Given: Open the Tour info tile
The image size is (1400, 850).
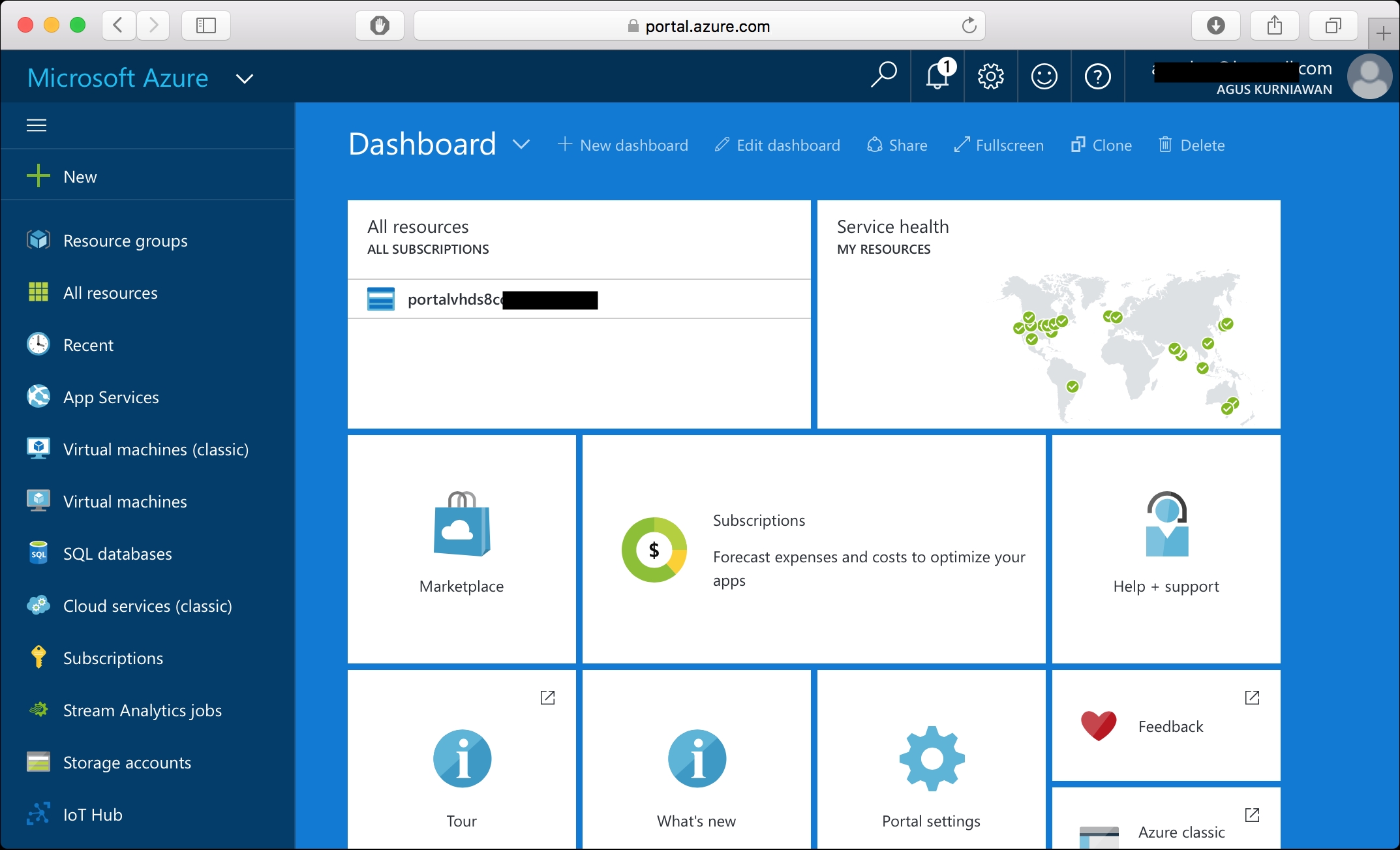Looking at the screenshot, I should [x=462, y=760].
